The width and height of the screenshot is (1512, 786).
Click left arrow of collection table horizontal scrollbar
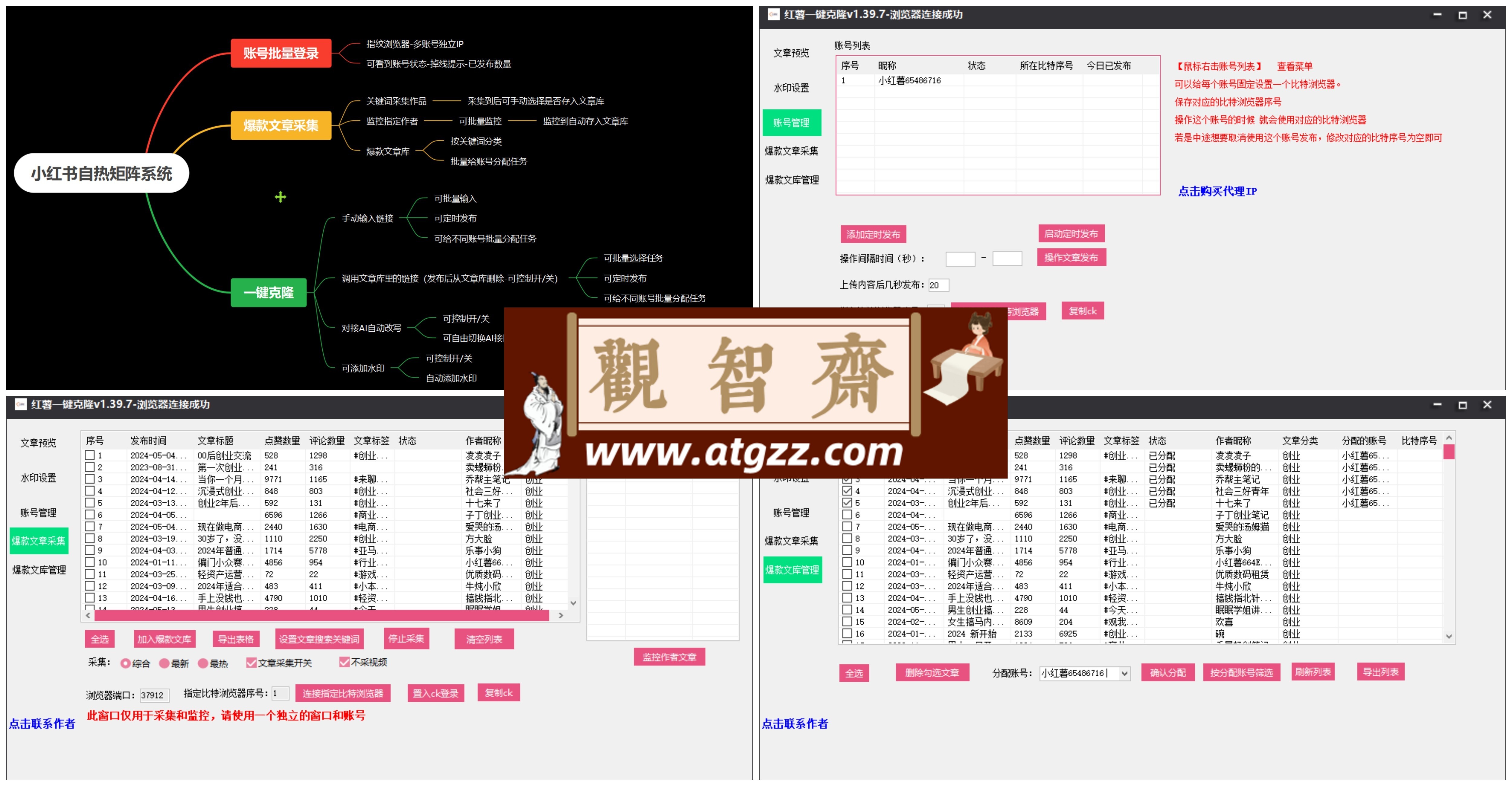[88, 615]
